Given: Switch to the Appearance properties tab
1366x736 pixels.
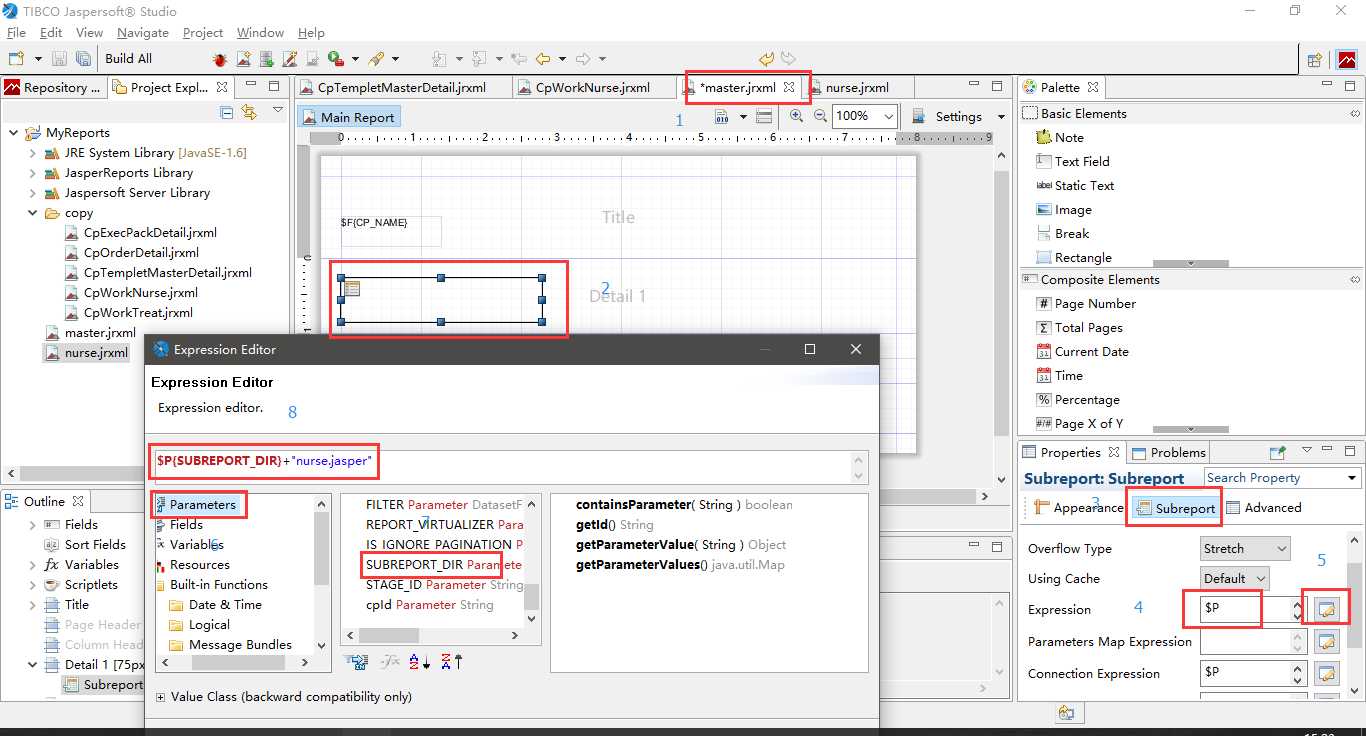Looking at the screenshot, I should 1078,507.
